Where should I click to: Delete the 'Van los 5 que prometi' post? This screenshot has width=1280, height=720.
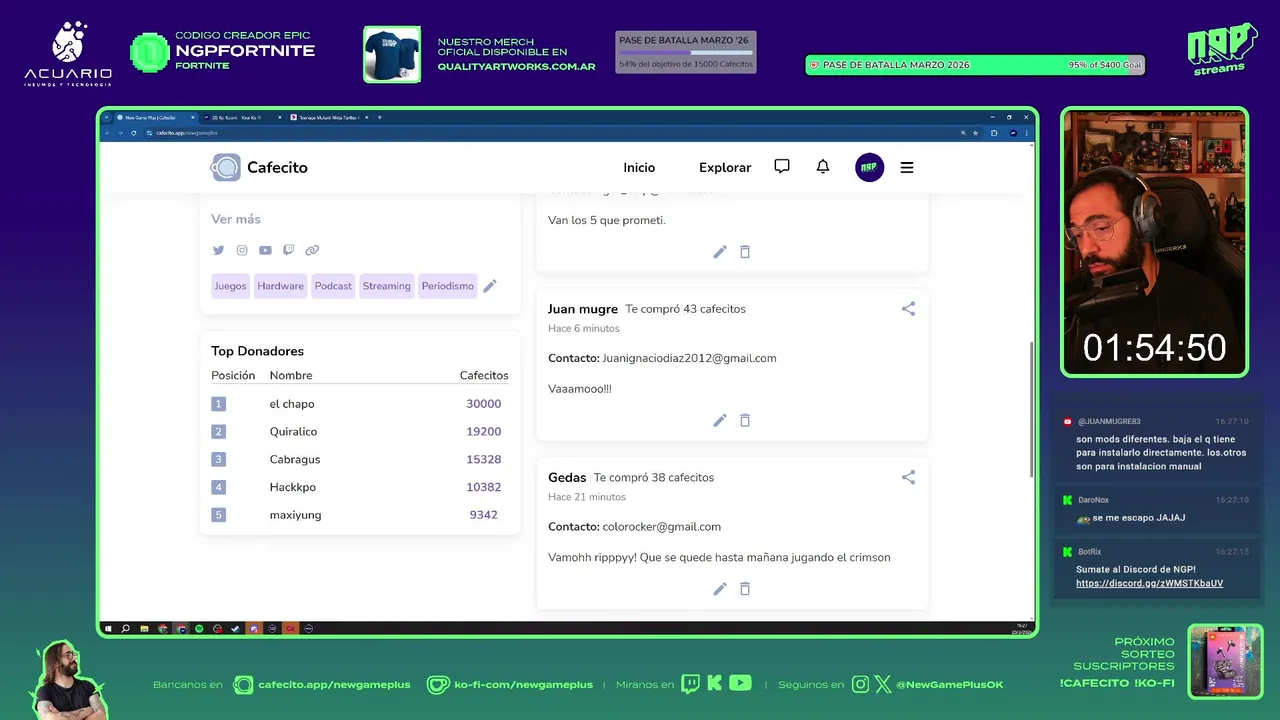pyautogui.click(x=745, y=252)
